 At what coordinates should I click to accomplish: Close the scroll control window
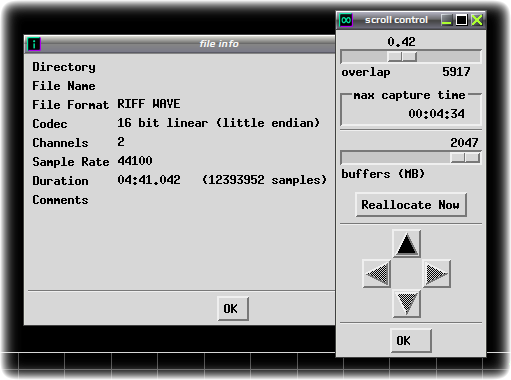click(x=477, y=20)
